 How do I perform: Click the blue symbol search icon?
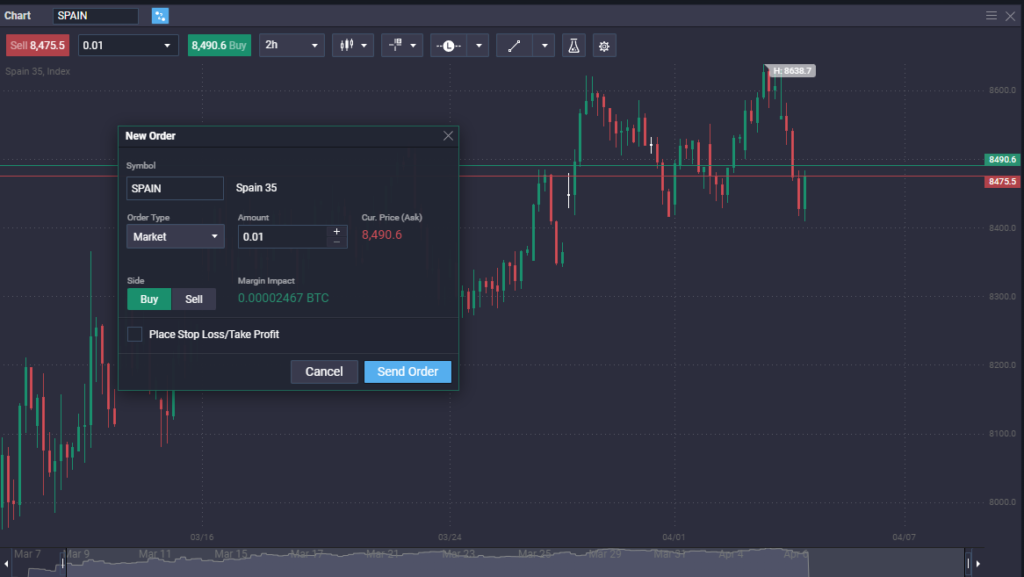coord(160,15)
